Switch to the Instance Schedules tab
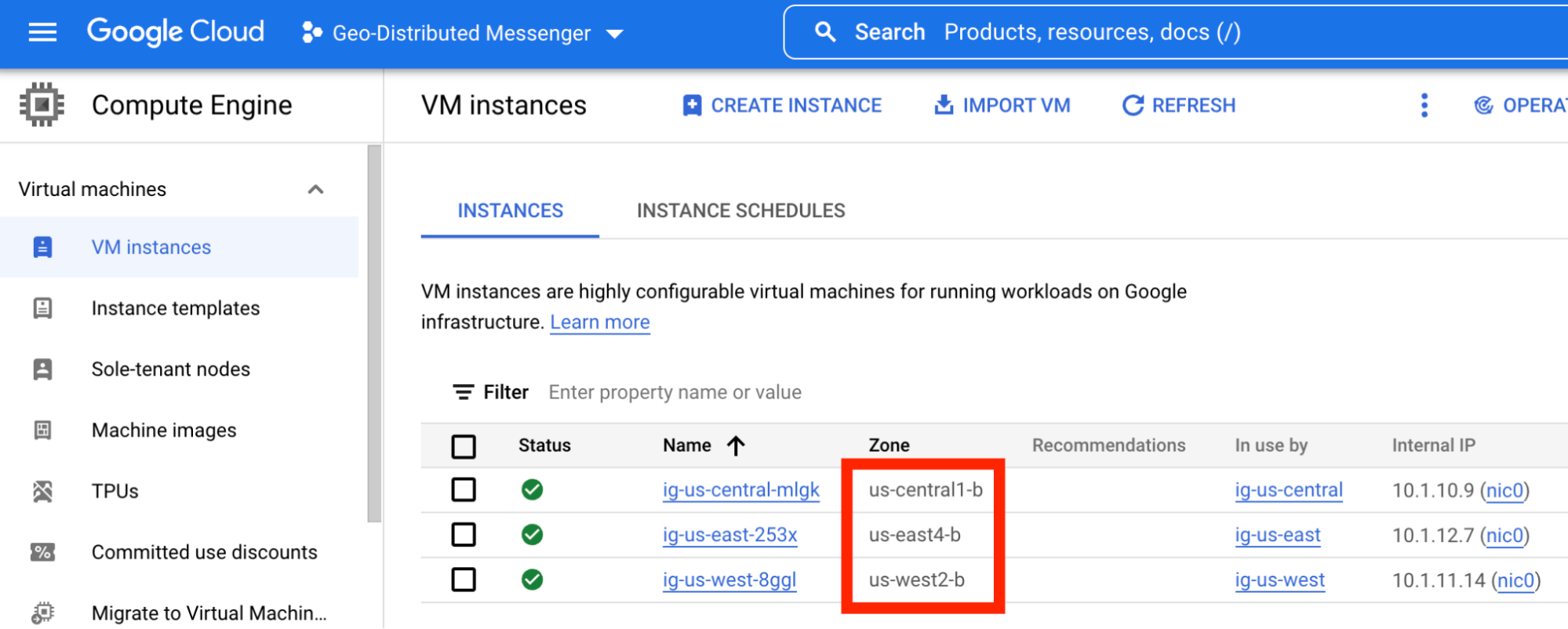The image size is (1568, 629). [740, 211]
